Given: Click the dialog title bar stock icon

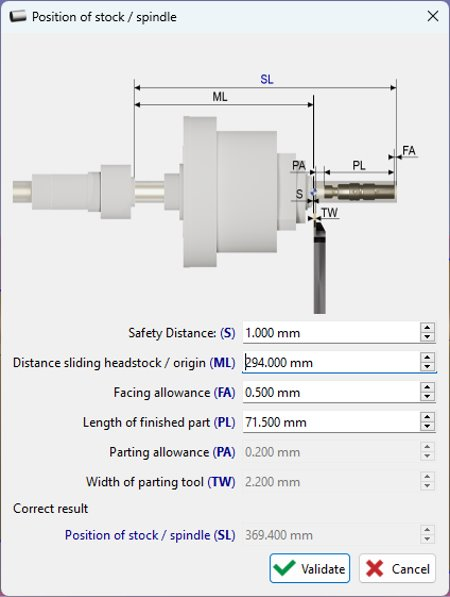Looking at the screenshot, I should click(18, 16).
